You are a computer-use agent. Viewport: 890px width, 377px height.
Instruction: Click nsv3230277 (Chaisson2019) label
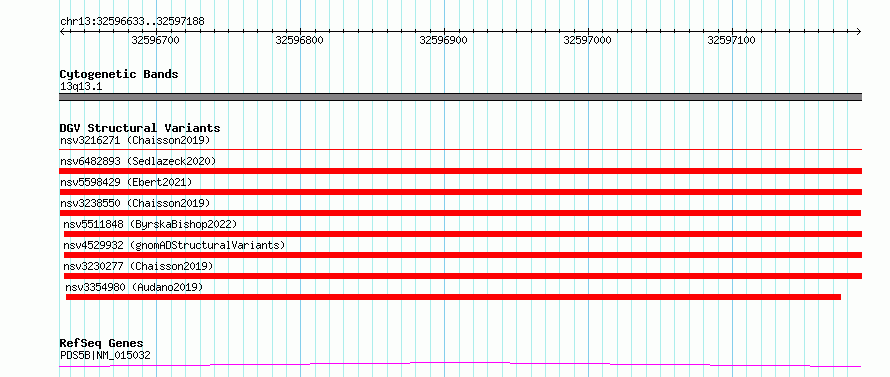tap(138, 266)
